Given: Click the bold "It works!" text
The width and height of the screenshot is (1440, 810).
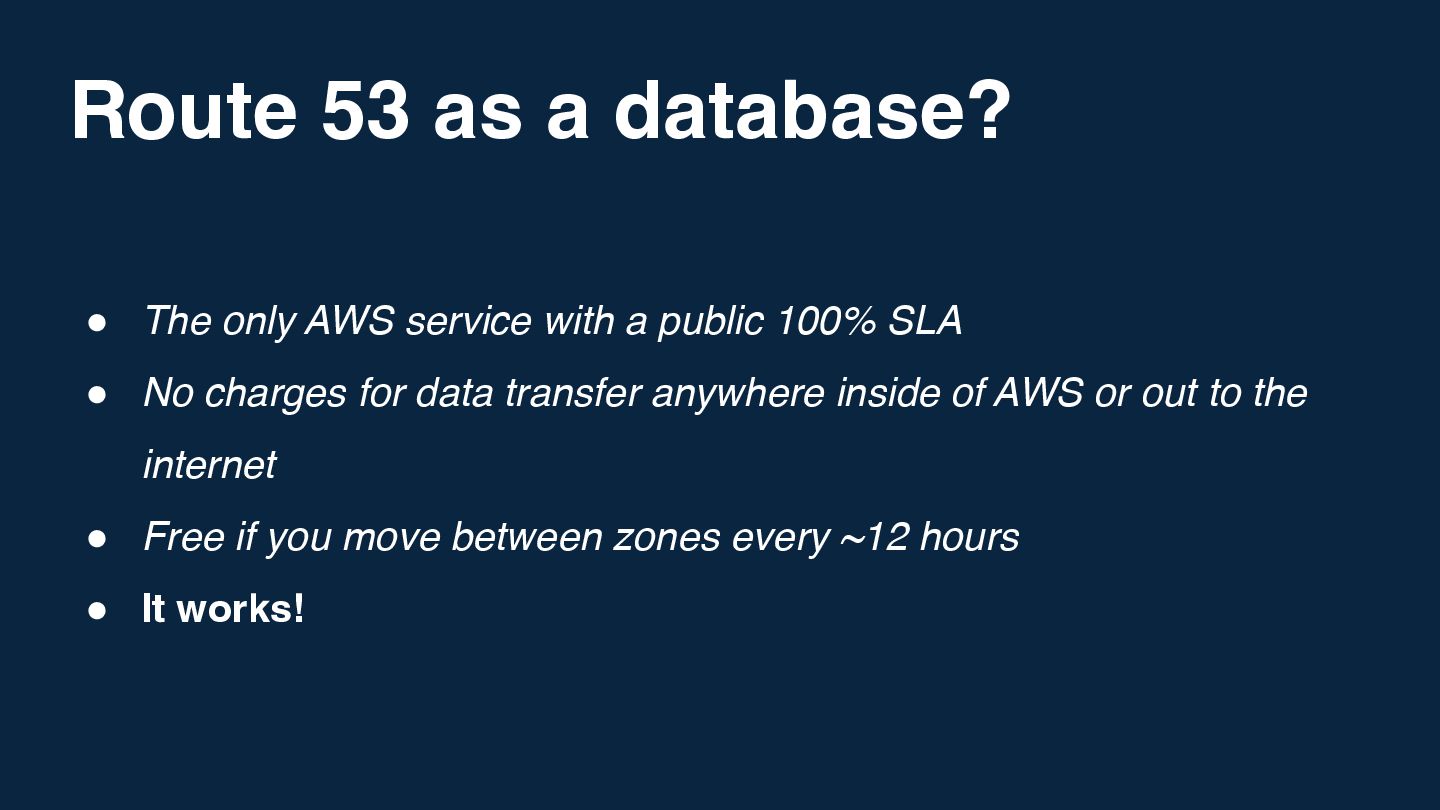Looking at the screenshot, I should pyautogui.click(x=223, y=608).
